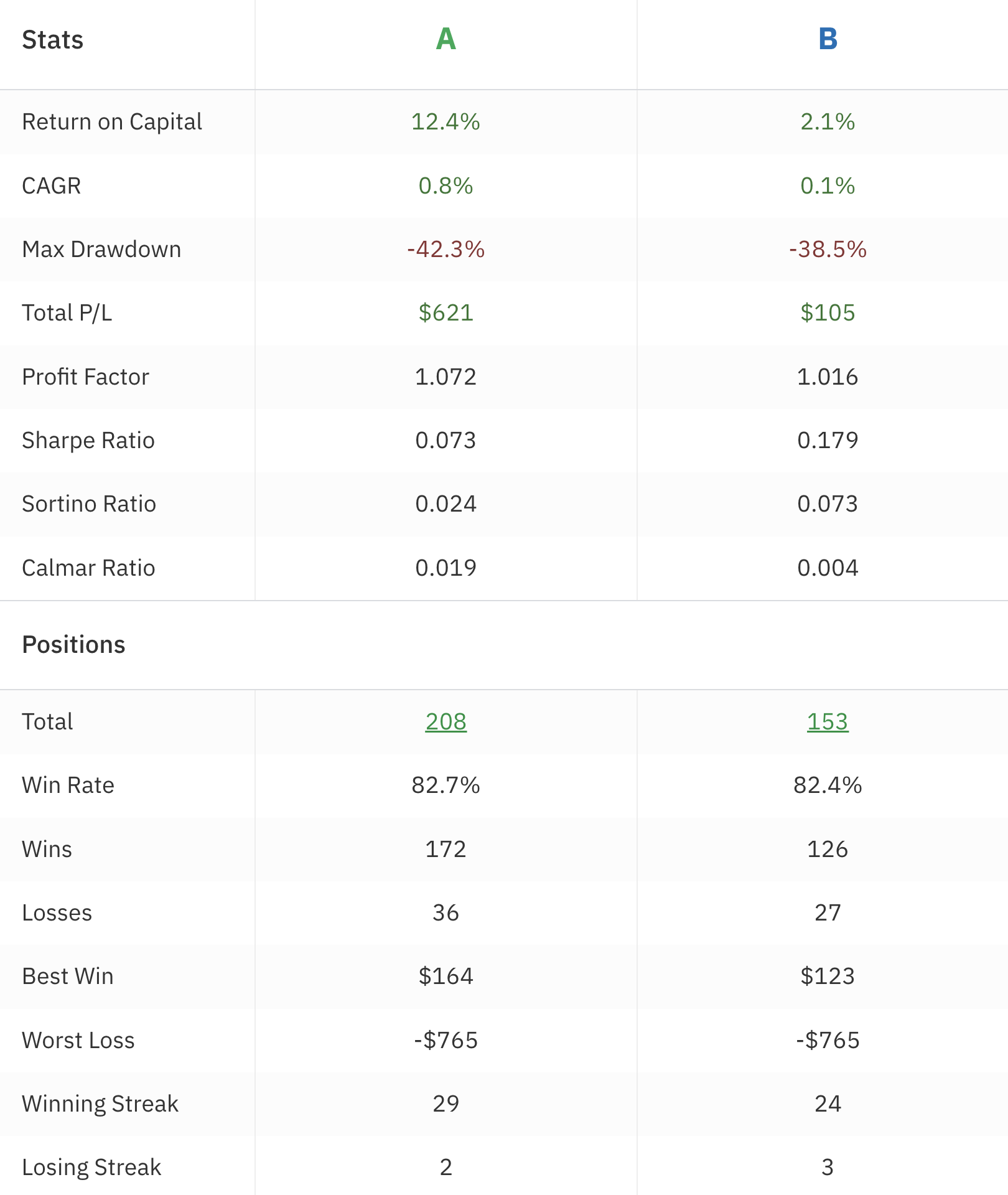The width and height of the screenshot is (1008, 1195).
Task: Select the Return on Capital row label
Action: pos(112,122)
